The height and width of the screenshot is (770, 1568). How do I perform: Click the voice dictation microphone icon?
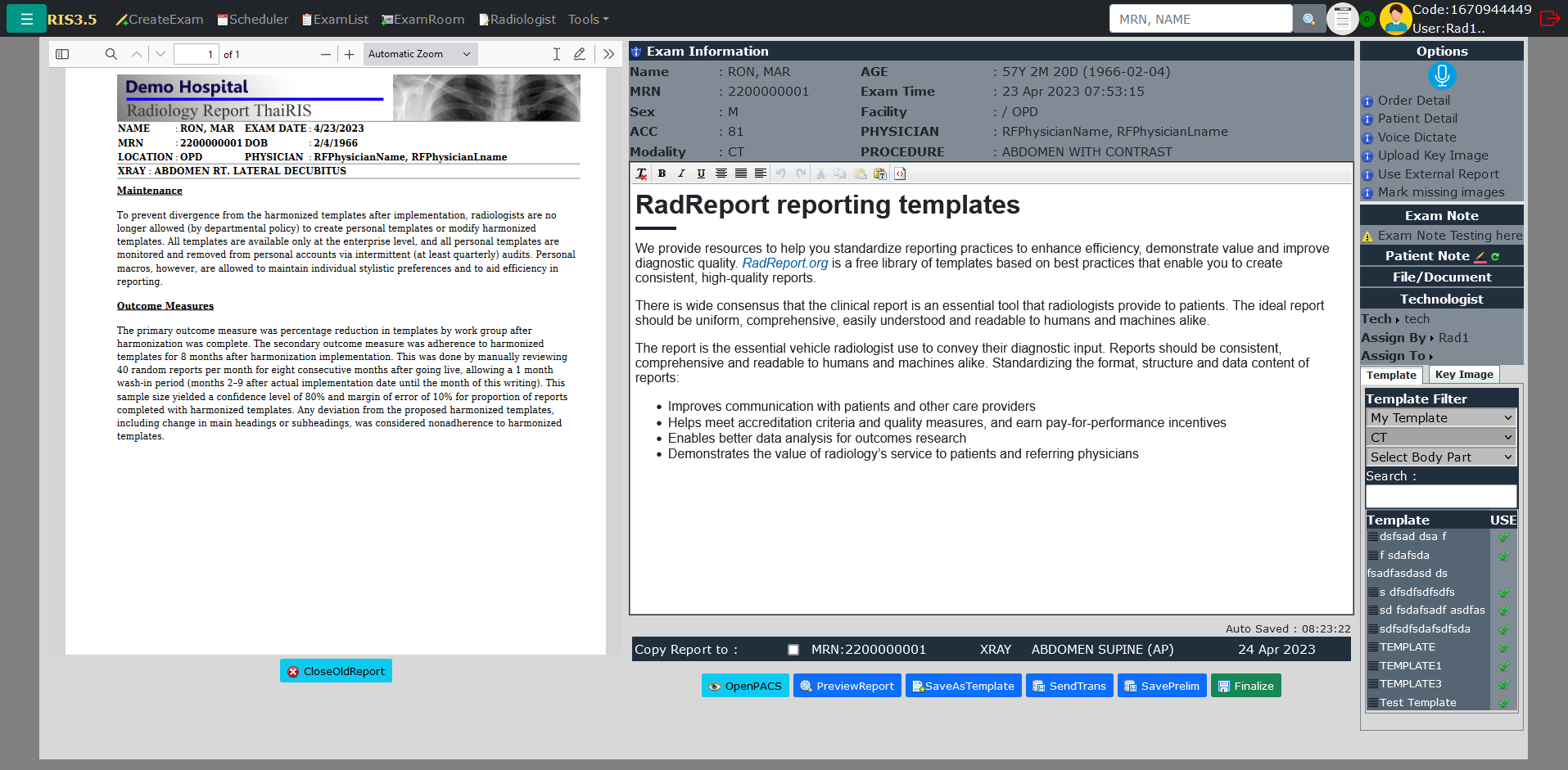[1441, 76]
